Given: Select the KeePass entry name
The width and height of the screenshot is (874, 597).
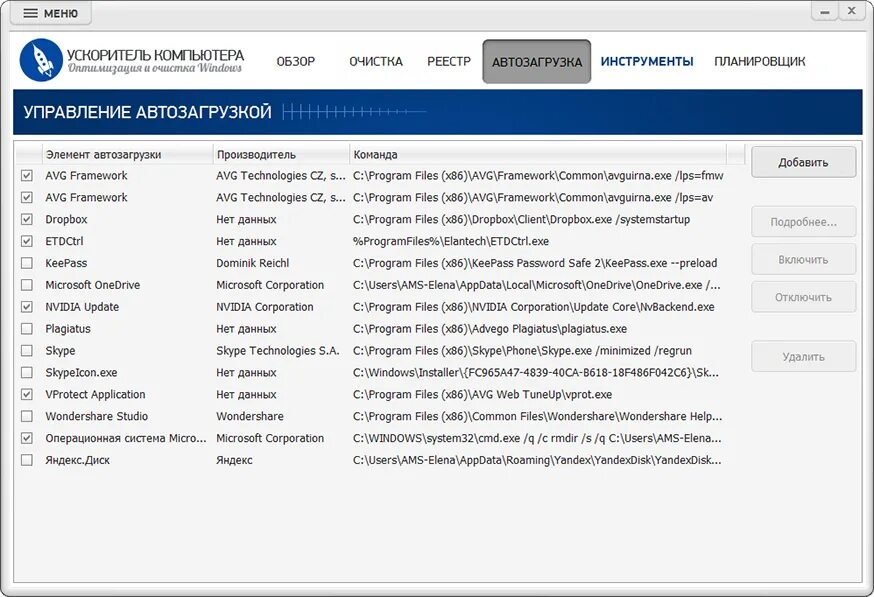Looking at the screenshot, I should coord(66,263).
